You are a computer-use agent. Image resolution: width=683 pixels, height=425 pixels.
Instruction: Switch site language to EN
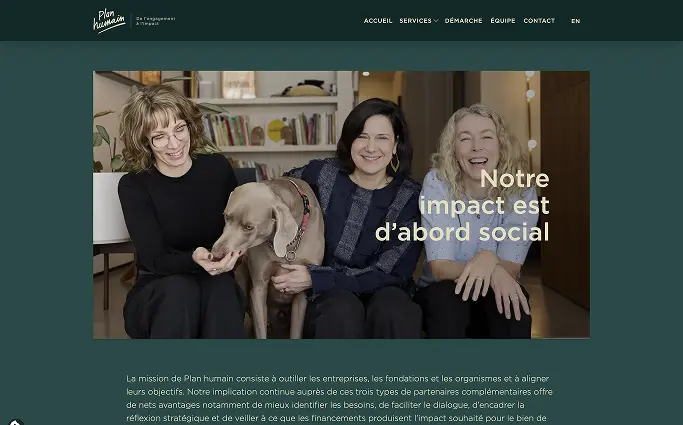575,21
